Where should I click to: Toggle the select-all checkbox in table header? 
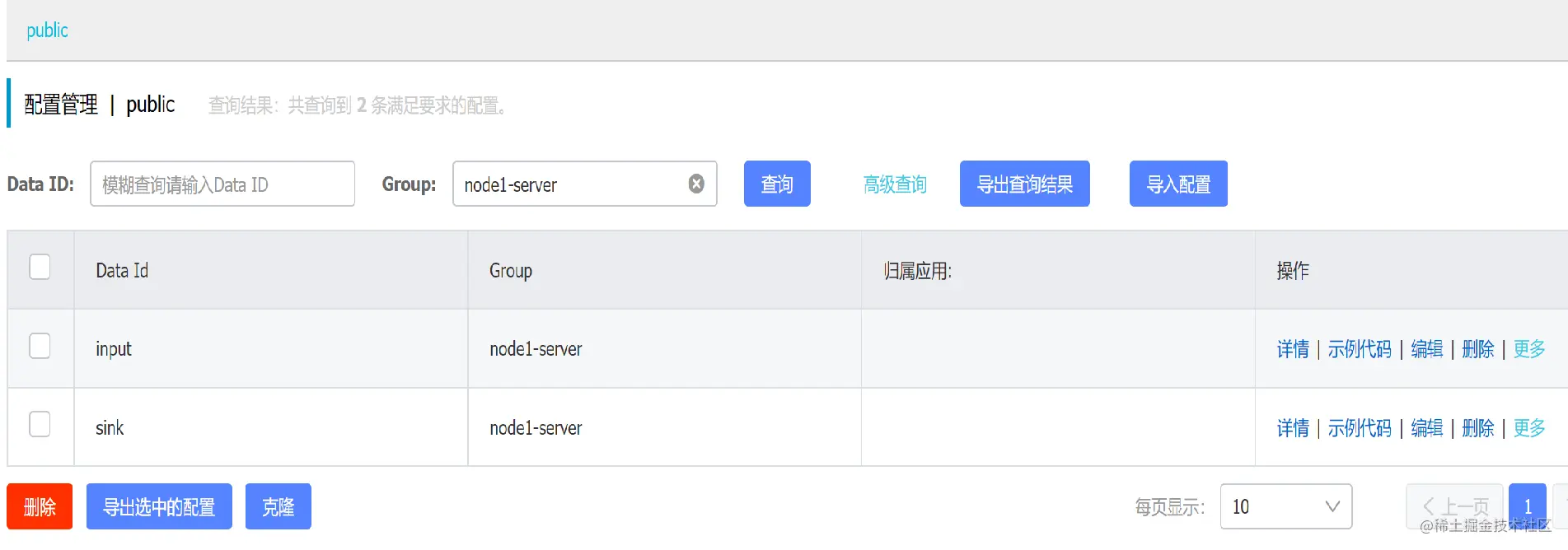pos(40,267)
